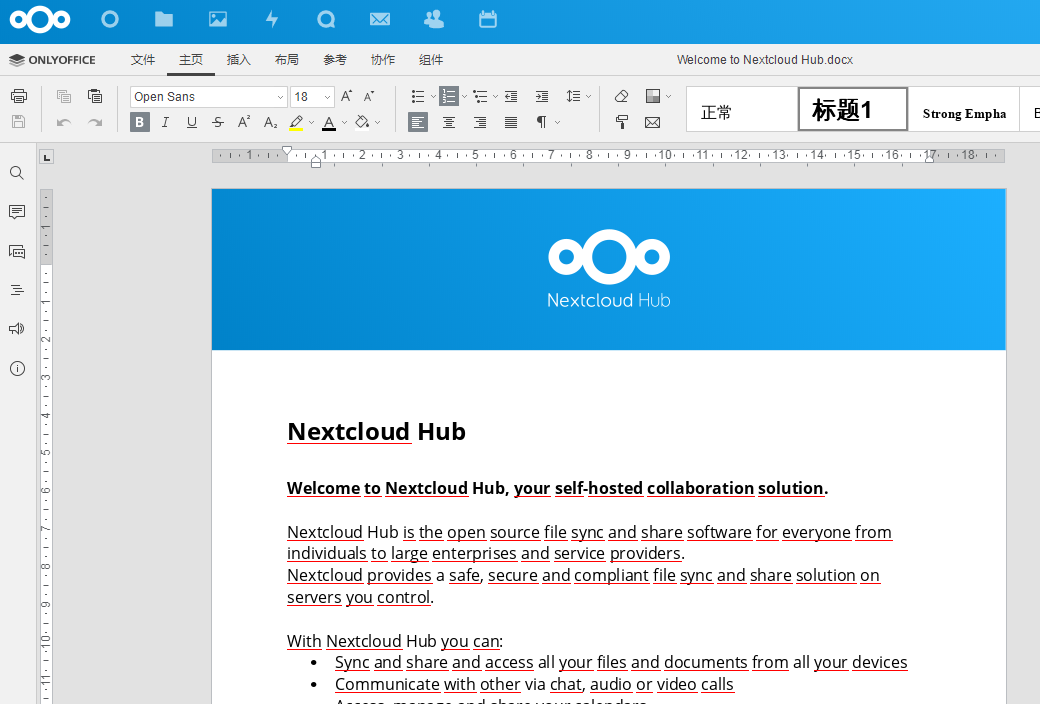The image size is (1040, 704).
Task: Open the Nextcloud Dashboard circle icon
Action: coord(109,19)
